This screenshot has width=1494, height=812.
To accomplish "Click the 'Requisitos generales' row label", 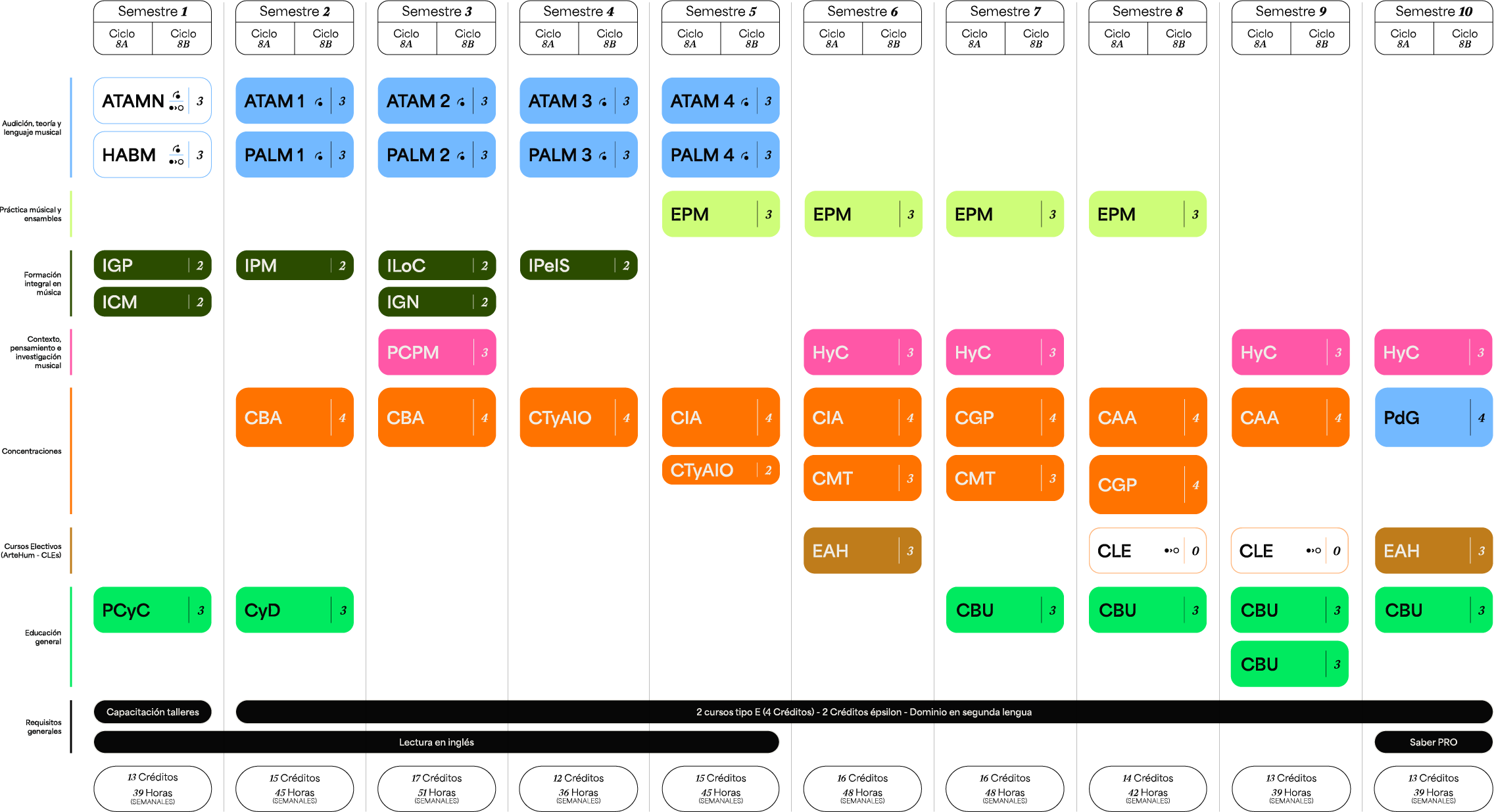I will tap(44, 727).
